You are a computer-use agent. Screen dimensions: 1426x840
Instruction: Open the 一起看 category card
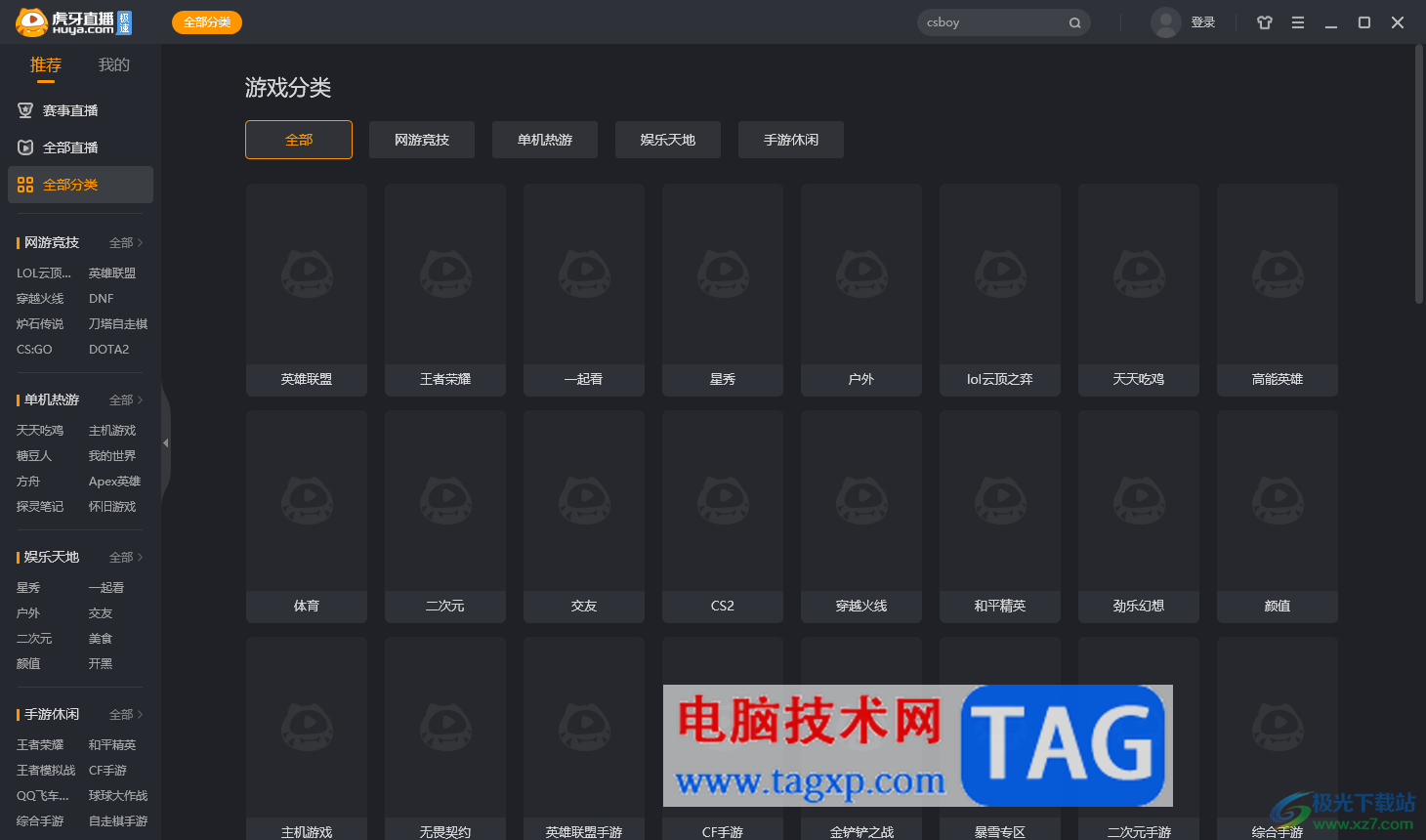584,290
